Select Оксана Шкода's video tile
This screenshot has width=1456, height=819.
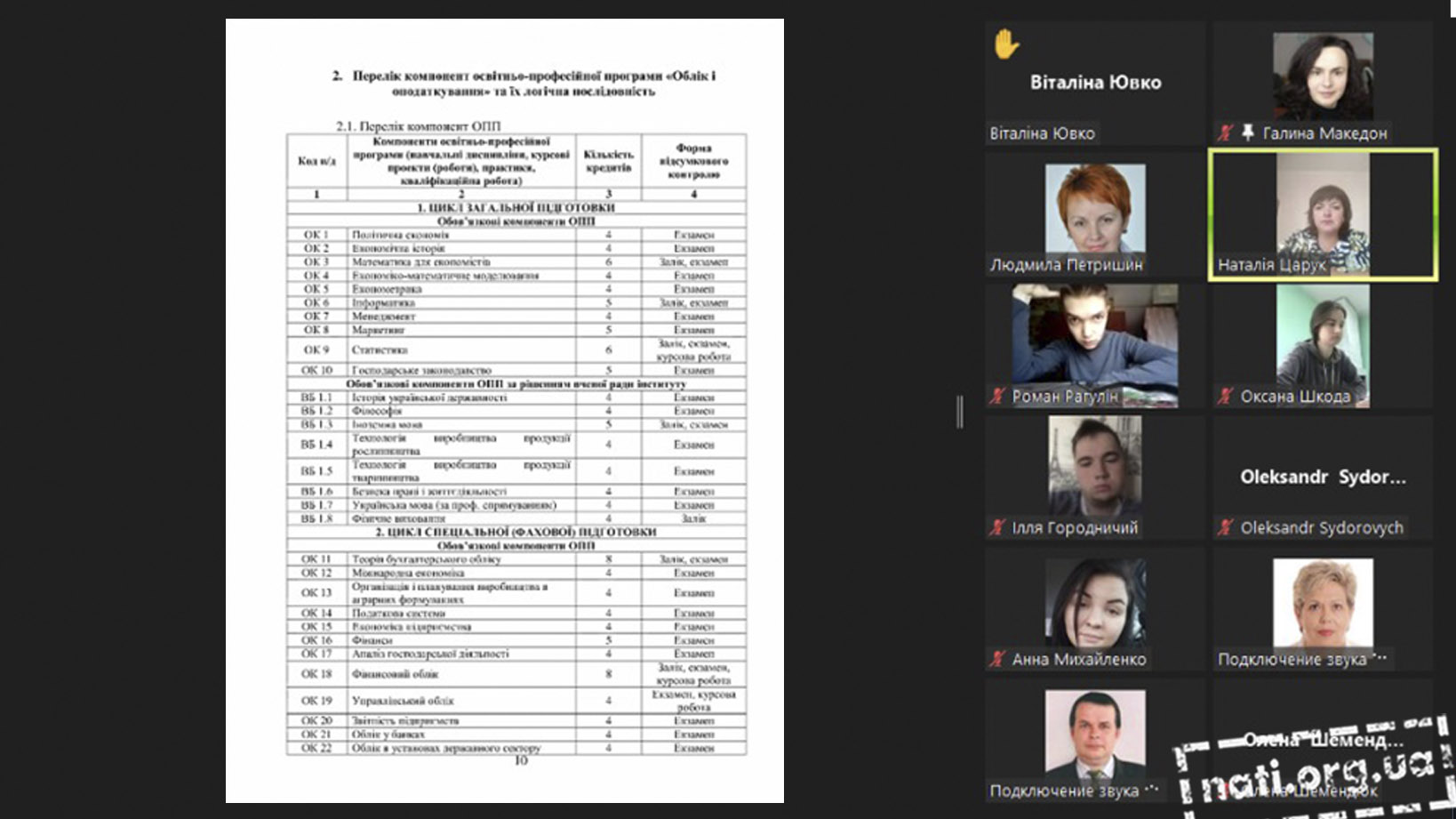pos(1323,346)
